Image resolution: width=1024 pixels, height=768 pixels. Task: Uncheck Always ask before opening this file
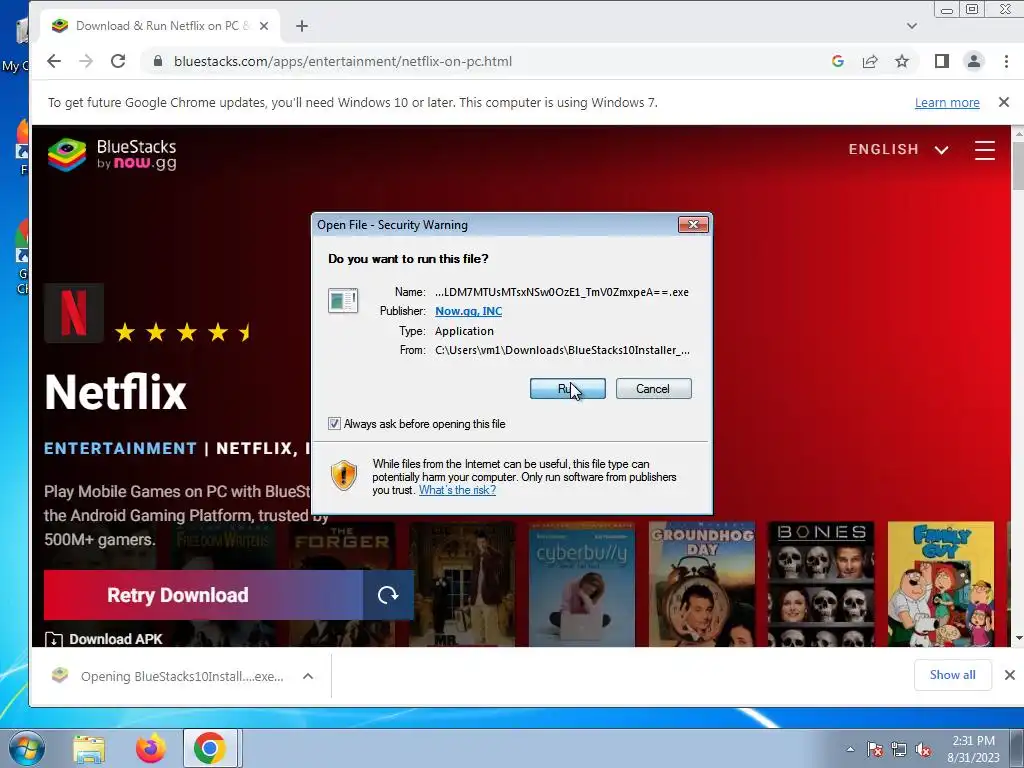click(334, 424)
